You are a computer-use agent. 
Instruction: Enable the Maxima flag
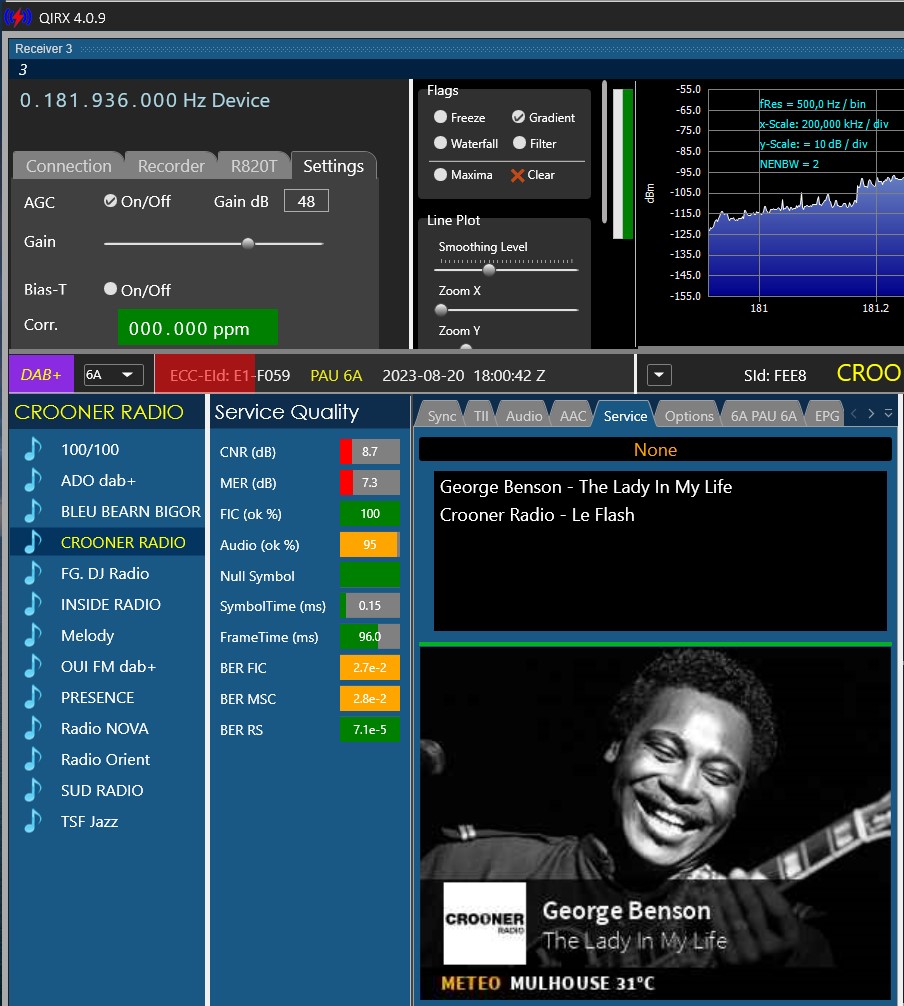pos(440,174)
